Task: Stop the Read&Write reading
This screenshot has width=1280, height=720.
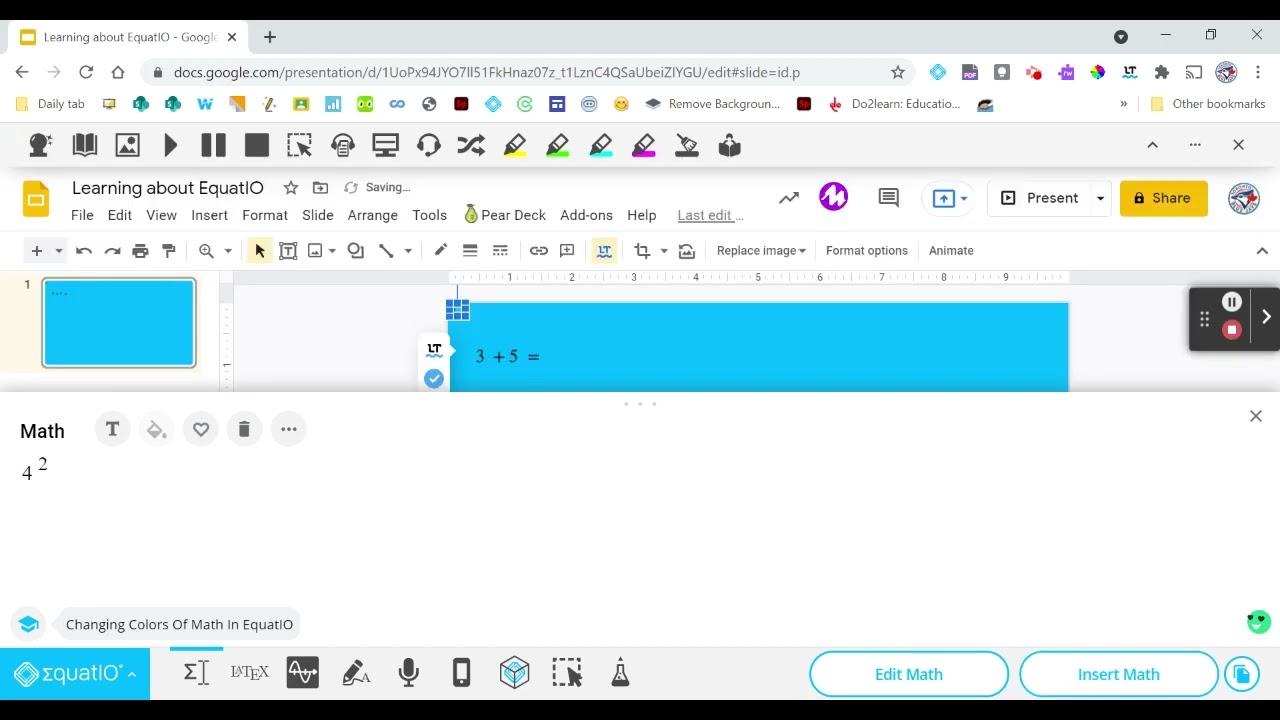Action: point(257,146)
